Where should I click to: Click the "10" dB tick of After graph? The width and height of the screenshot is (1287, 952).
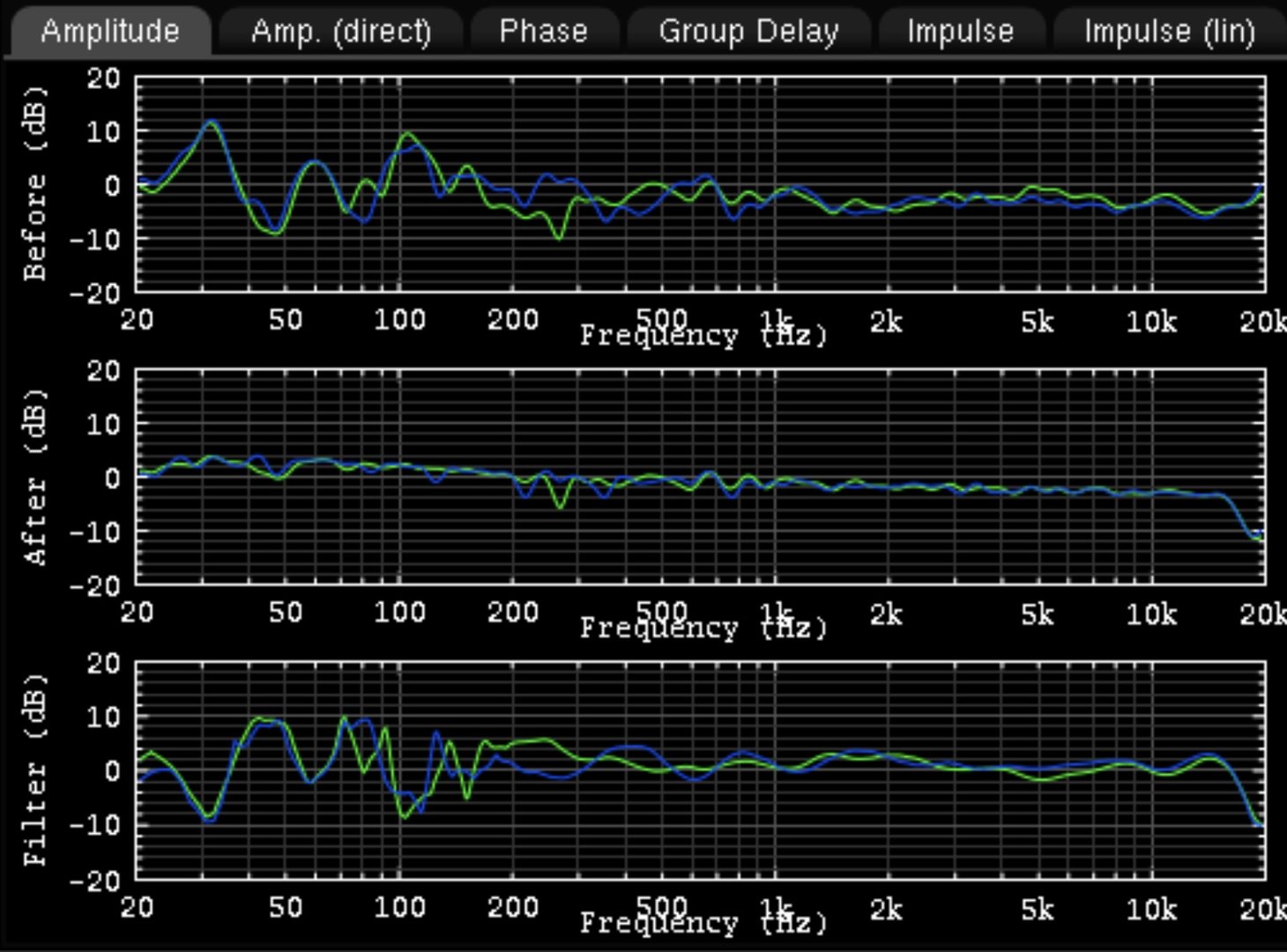(104, 424)
